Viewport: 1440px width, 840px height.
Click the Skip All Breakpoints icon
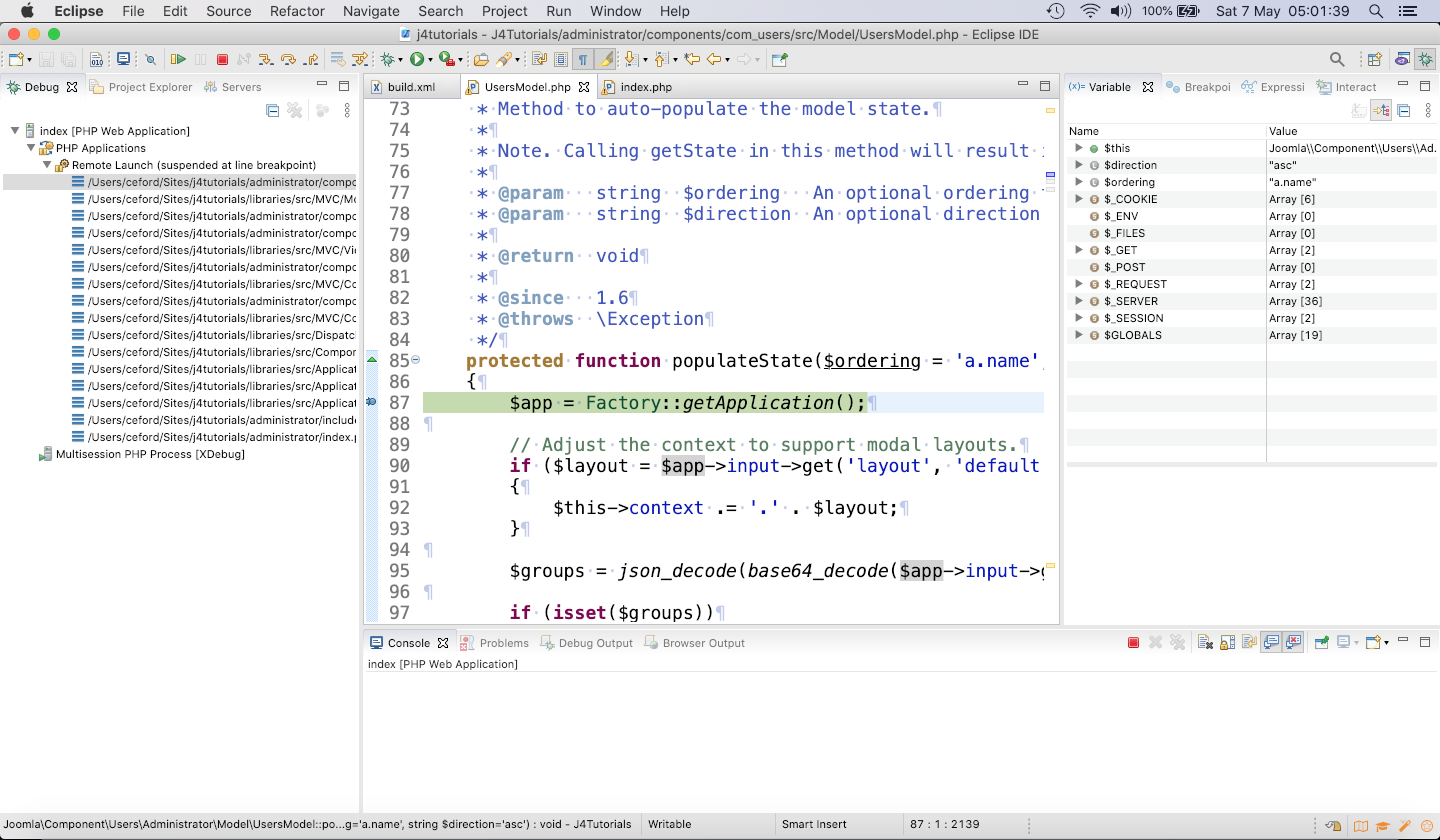click(x=150, y=60)
